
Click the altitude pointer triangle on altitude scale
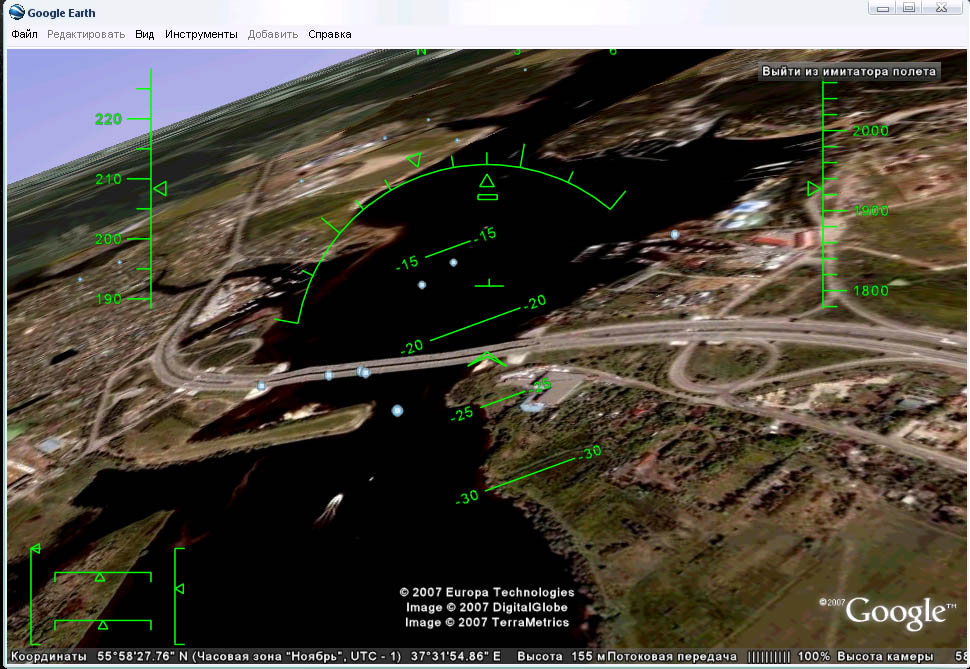[x=814, y=189]
